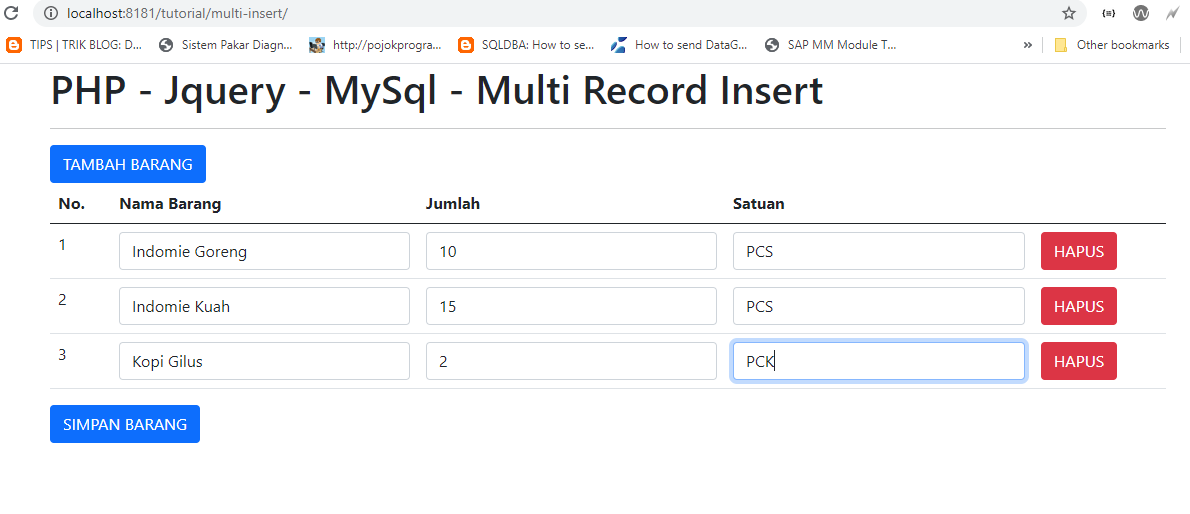Delete the Indomie Goreng row with HAPUS

click(x=1078, y=251)
